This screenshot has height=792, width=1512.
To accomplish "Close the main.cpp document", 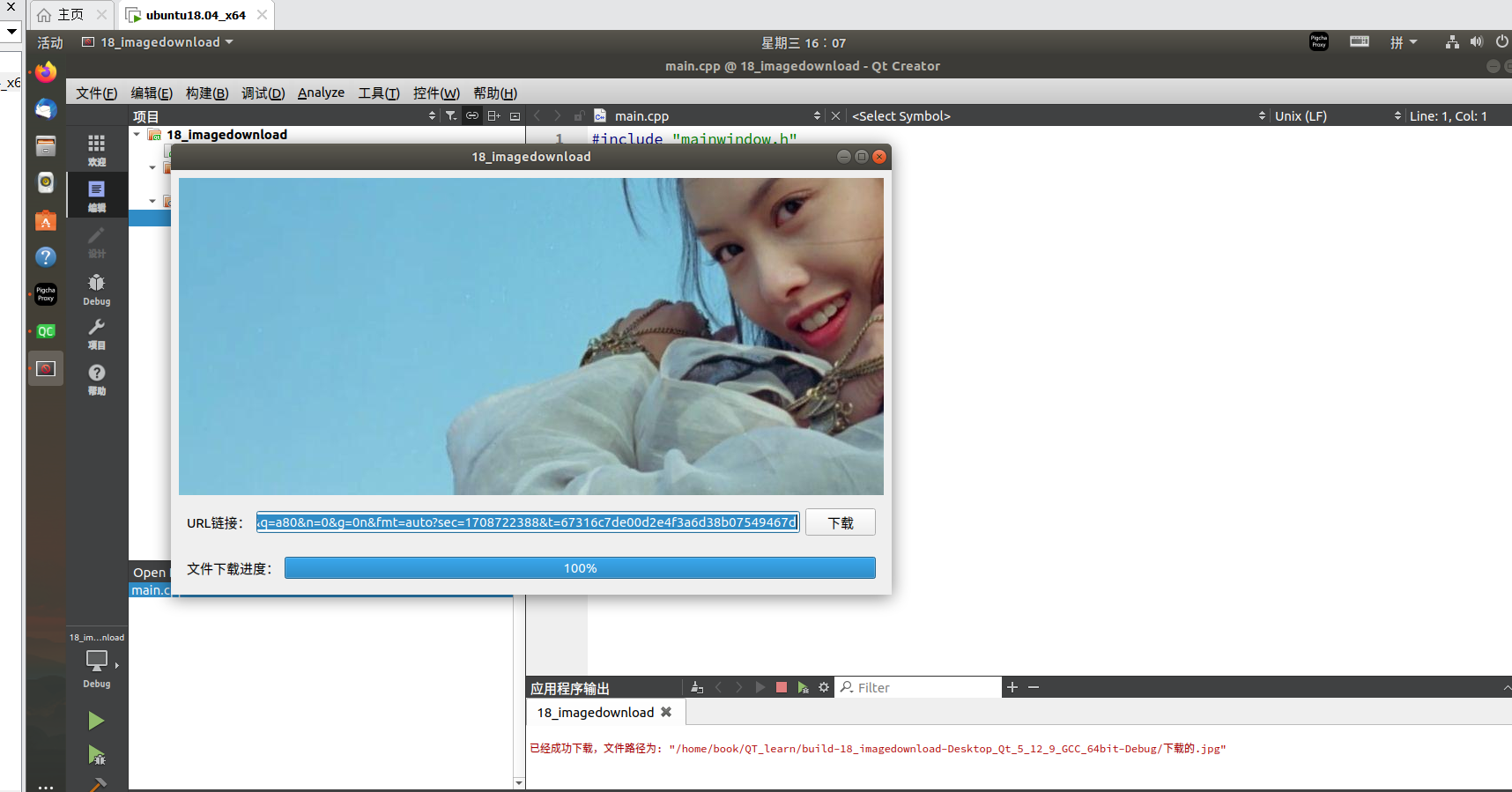I will point(835,115).
